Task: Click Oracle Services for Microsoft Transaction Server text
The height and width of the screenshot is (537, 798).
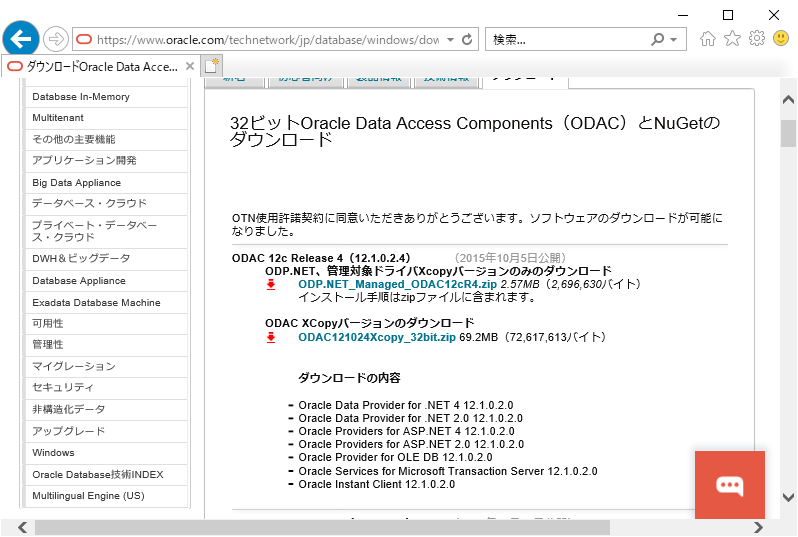Action: pyautogui.click(x=448, y=471)
